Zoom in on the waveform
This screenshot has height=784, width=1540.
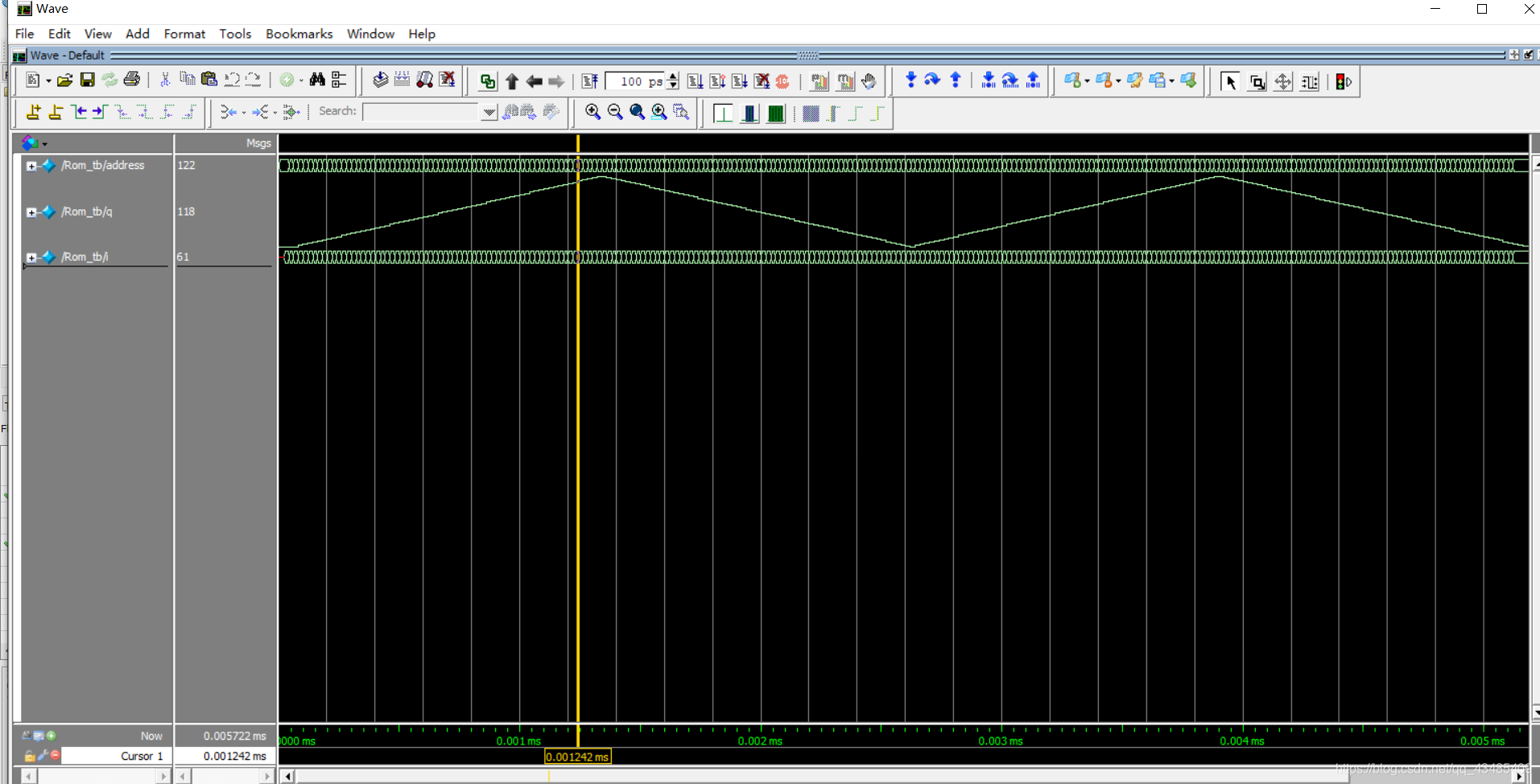click(x=592, y=112)
